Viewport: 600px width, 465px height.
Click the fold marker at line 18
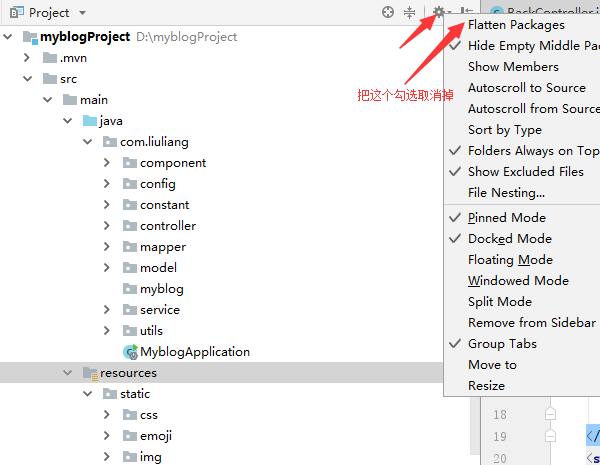550,414
